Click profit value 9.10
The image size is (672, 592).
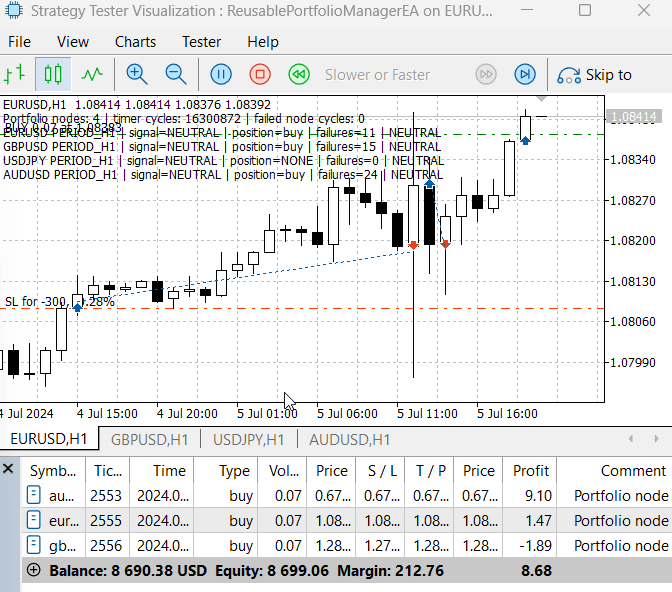click(x=538, y=496)
